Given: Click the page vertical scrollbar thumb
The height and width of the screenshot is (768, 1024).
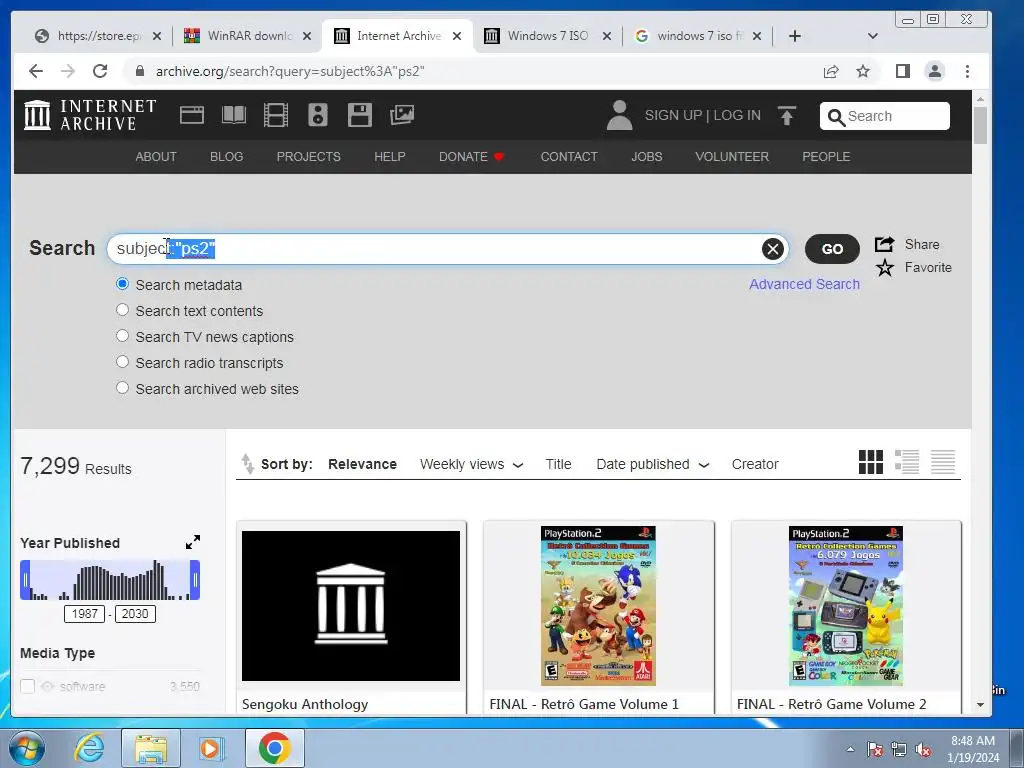Looking at the screenshot, I should point(980,125).
